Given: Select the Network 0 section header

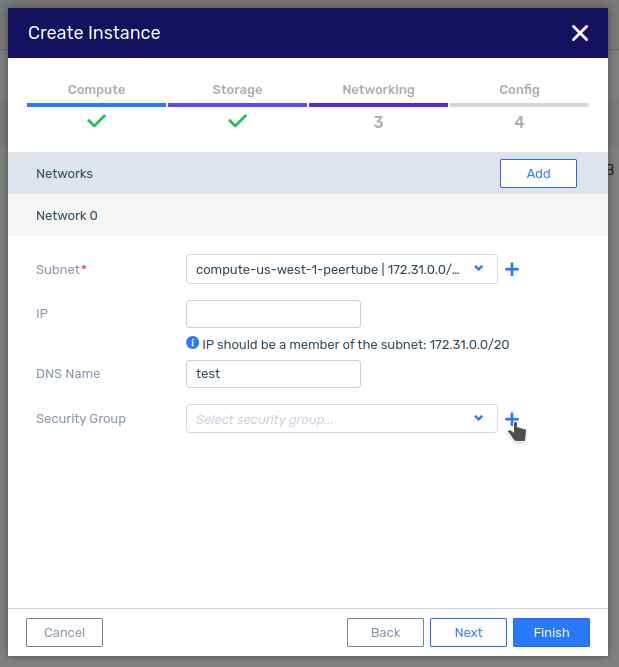Looking at the screenshot, I should [308, 216].
